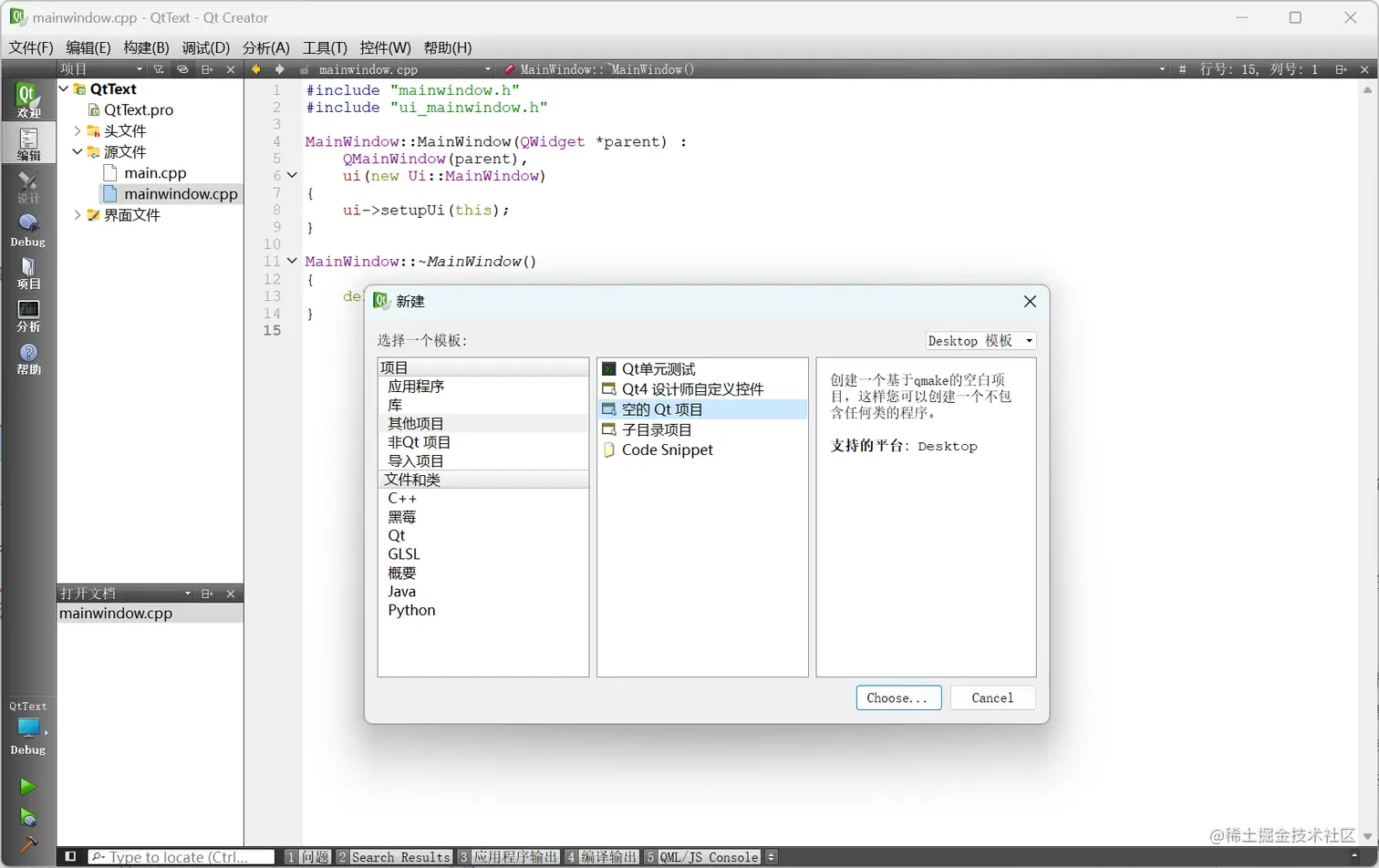Screen dimensions: 1379x868
Task: Close the projects side panel
Action: [x=231, y=69]
